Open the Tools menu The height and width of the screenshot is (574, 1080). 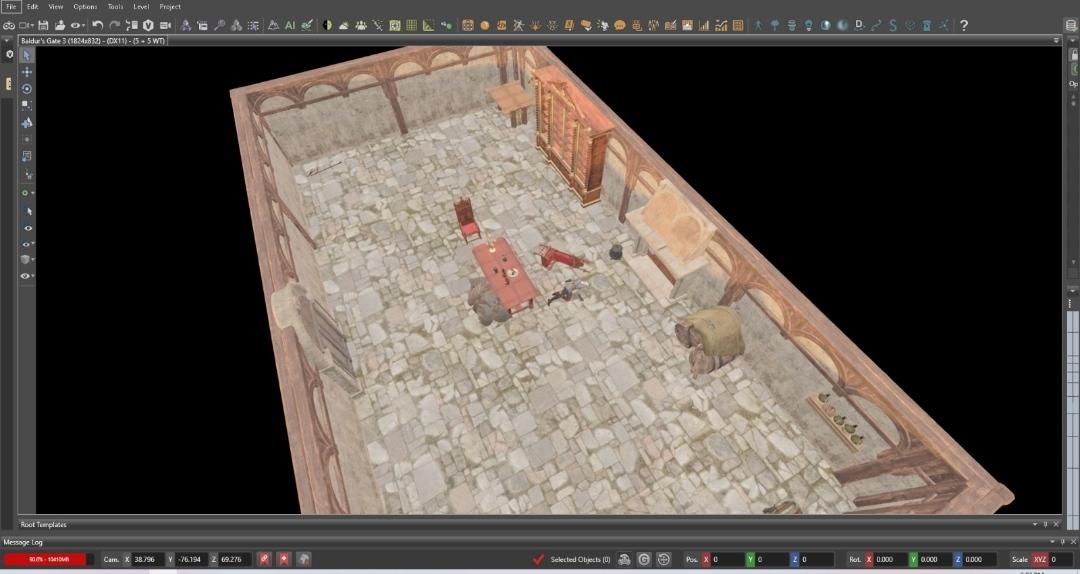116,7
